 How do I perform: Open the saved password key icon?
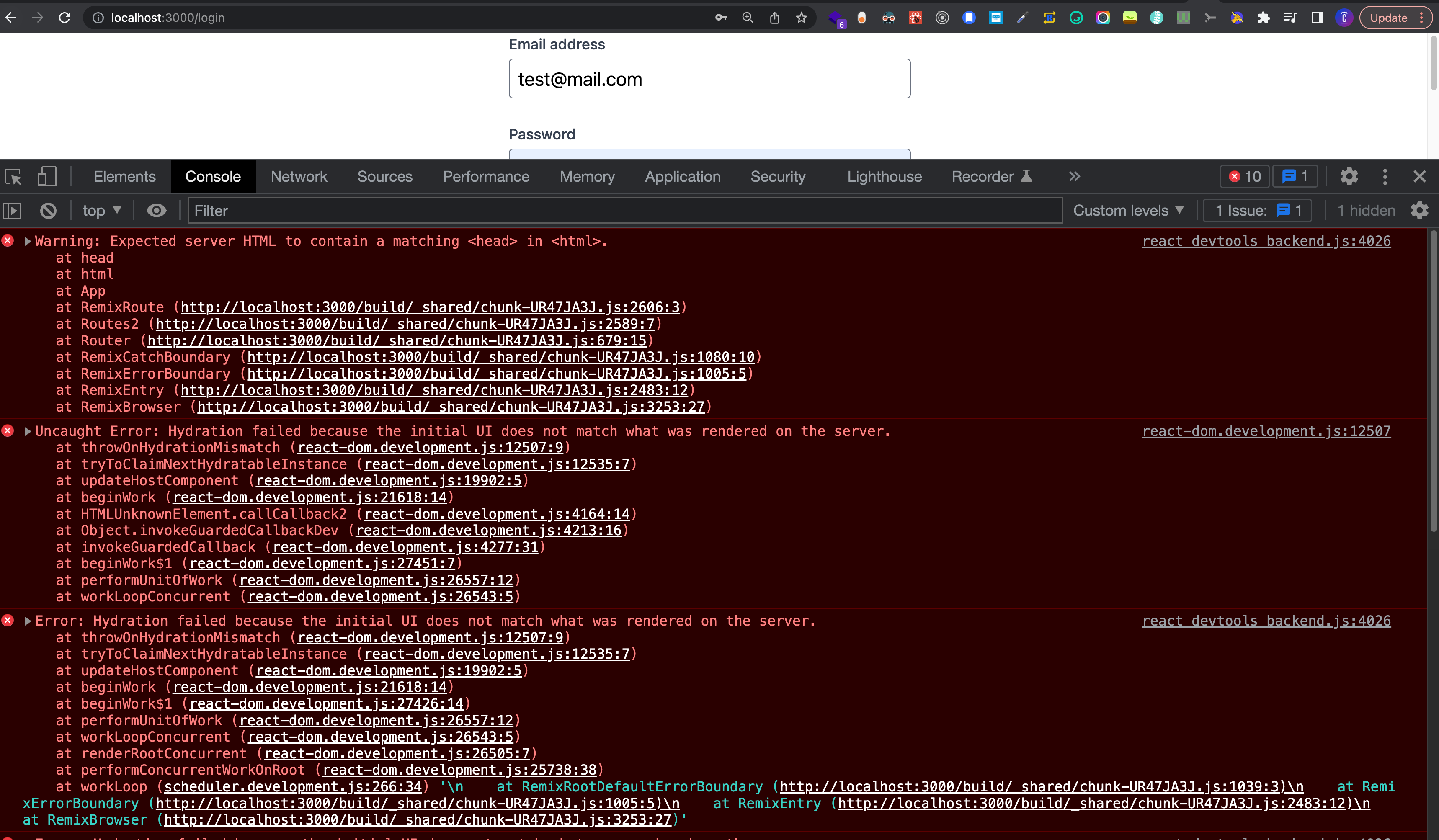pyautogui.click(x=721, y=18)
